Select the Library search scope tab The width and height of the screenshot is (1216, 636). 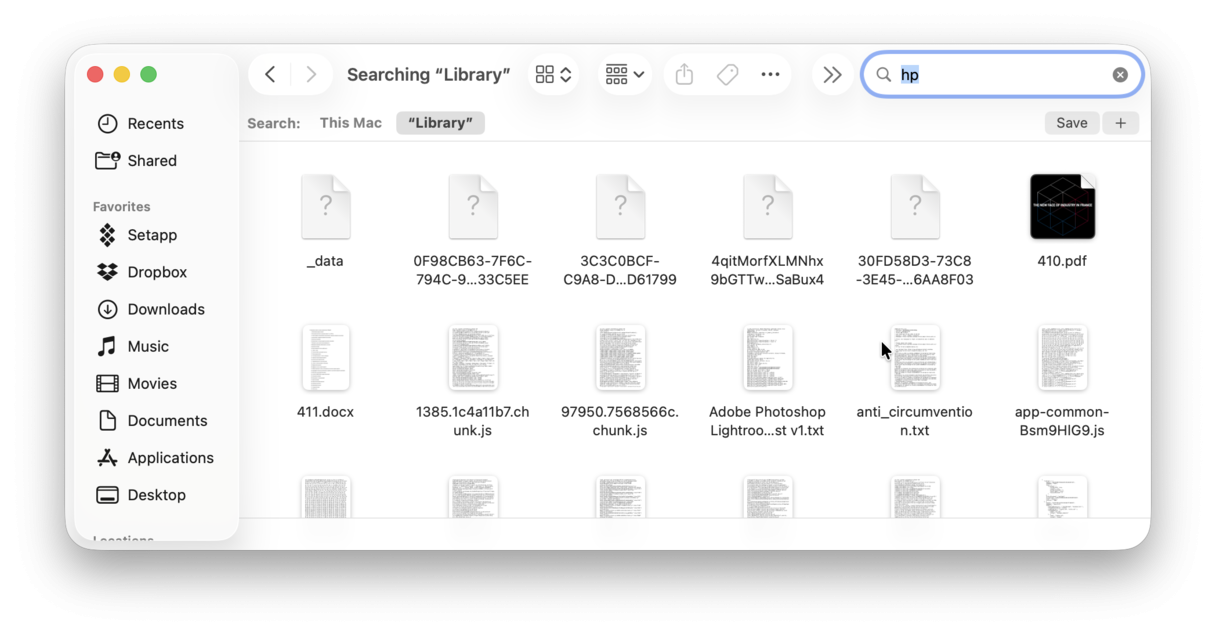click(440, 122)
